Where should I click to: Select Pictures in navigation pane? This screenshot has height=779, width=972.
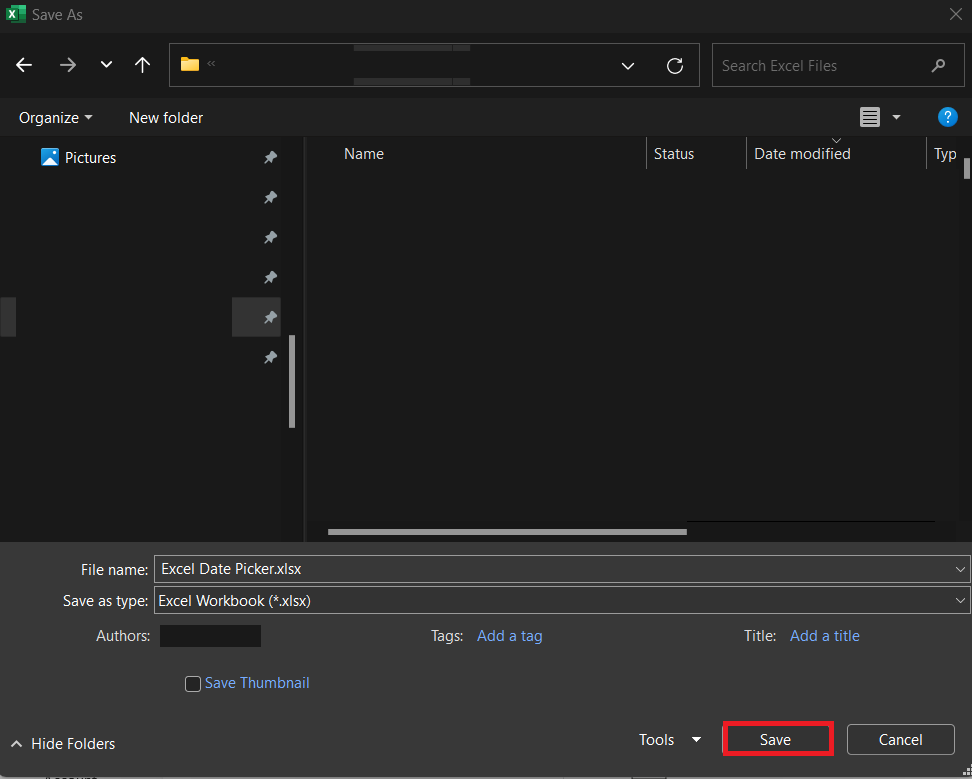(78, 157)
